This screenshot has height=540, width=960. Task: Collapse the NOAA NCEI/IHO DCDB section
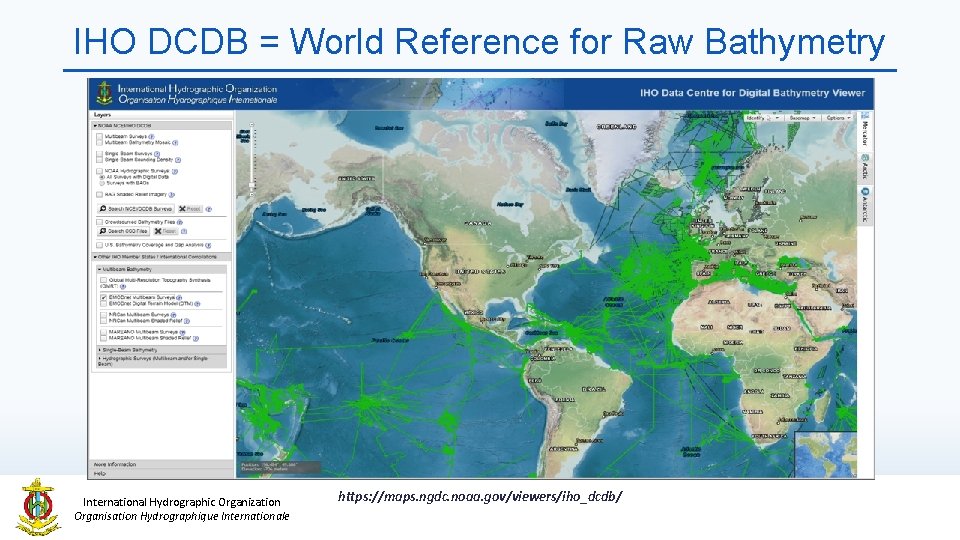162,126
